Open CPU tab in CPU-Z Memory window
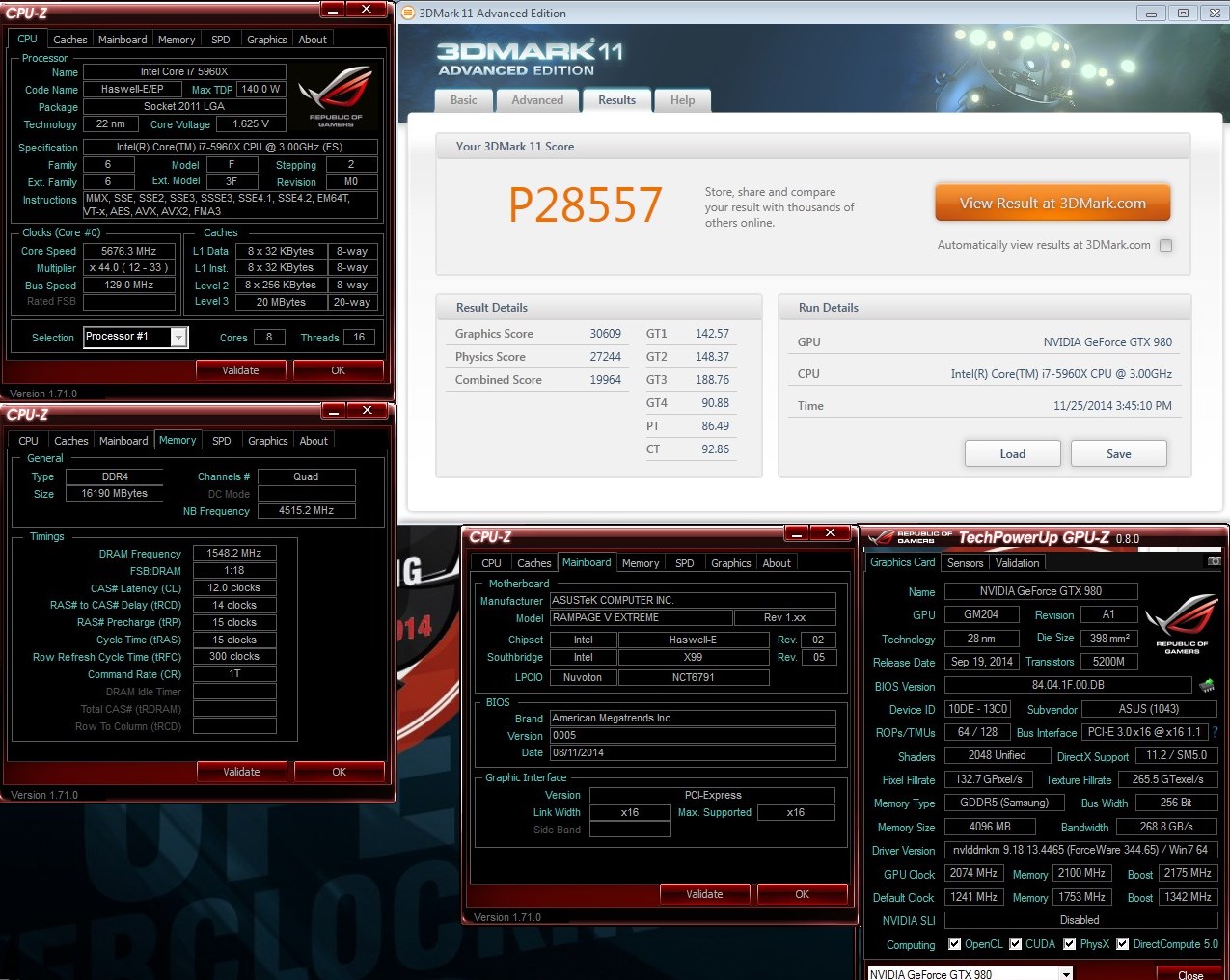This screenshot has width=1230, height=980. tap(29, 441)
